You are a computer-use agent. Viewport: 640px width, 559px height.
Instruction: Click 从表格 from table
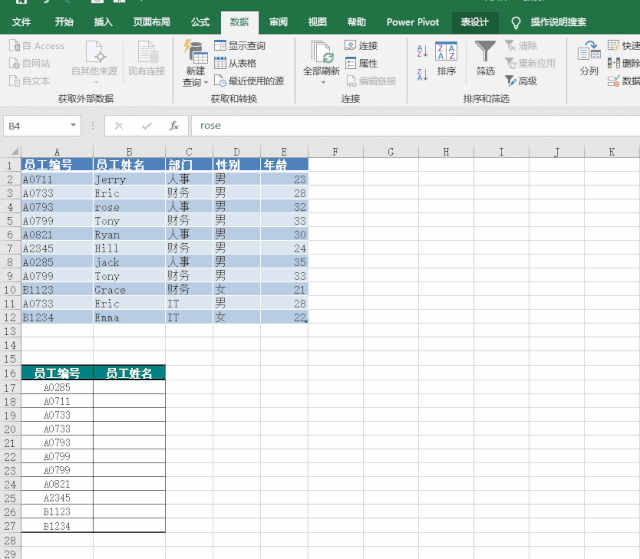(x=236, y=63)
